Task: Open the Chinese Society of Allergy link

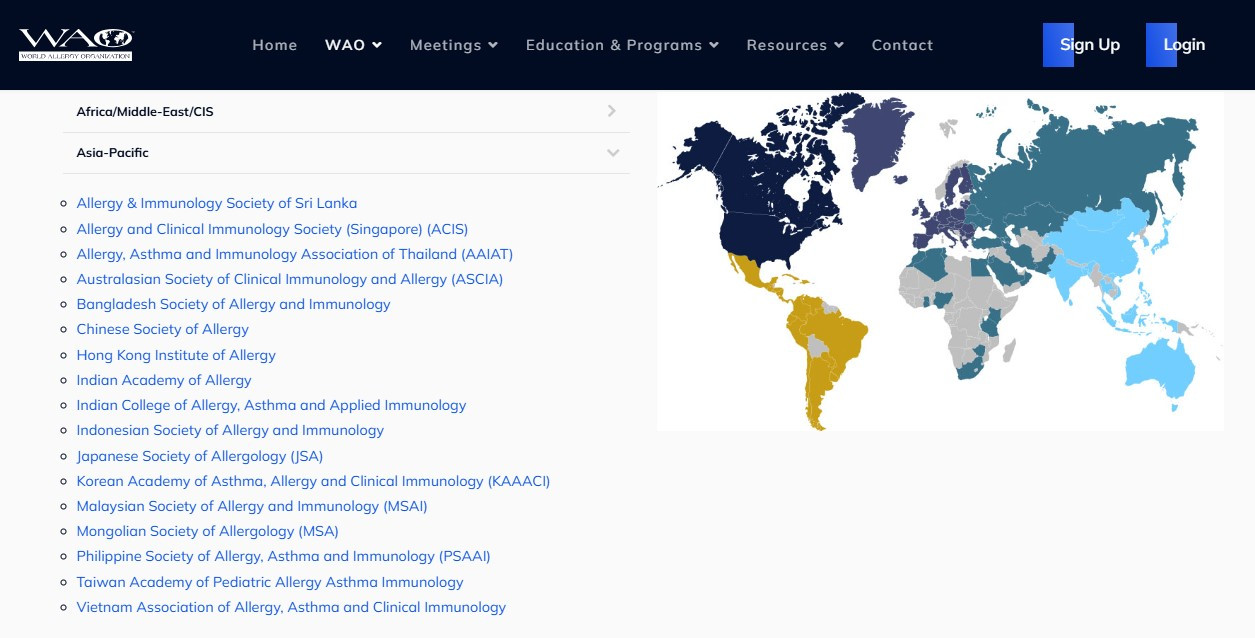Action: tap(162, 329)
